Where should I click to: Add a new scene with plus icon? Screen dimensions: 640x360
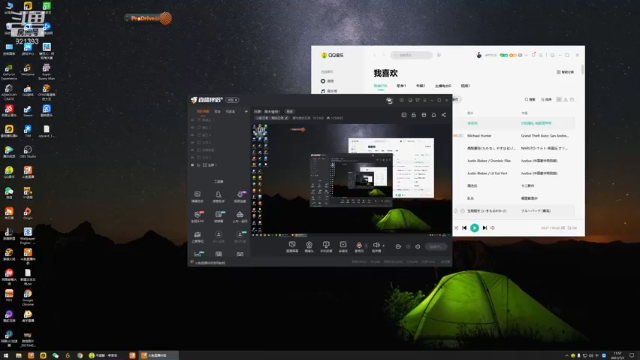pyautogui.click(x=246, y=111)
